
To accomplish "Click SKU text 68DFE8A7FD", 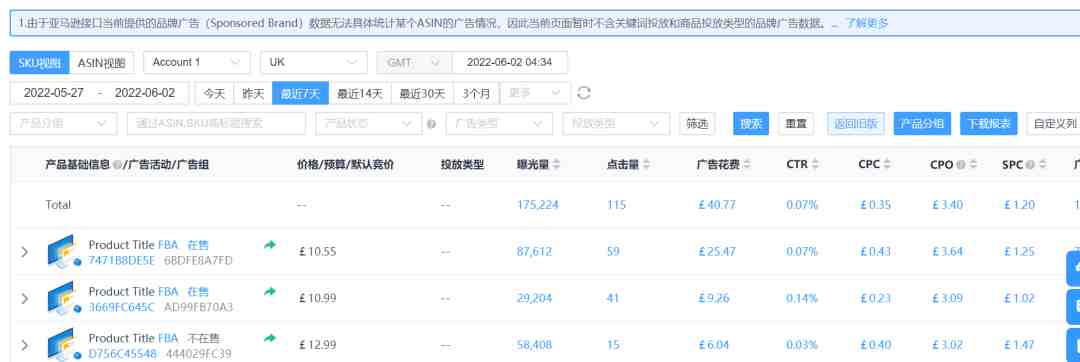I will point(198,260).
